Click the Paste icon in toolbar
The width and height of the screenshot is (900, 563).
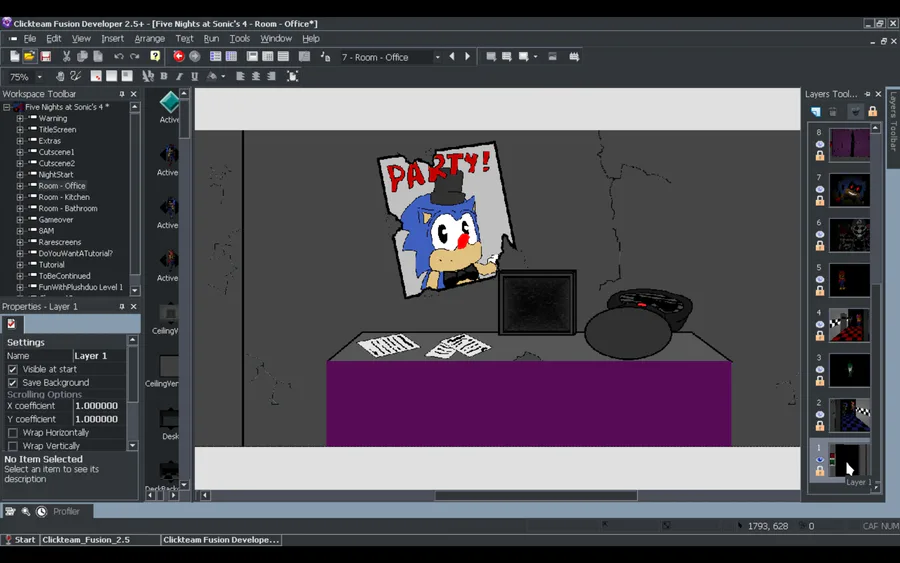pyautogui.click(x=98, y=56)
